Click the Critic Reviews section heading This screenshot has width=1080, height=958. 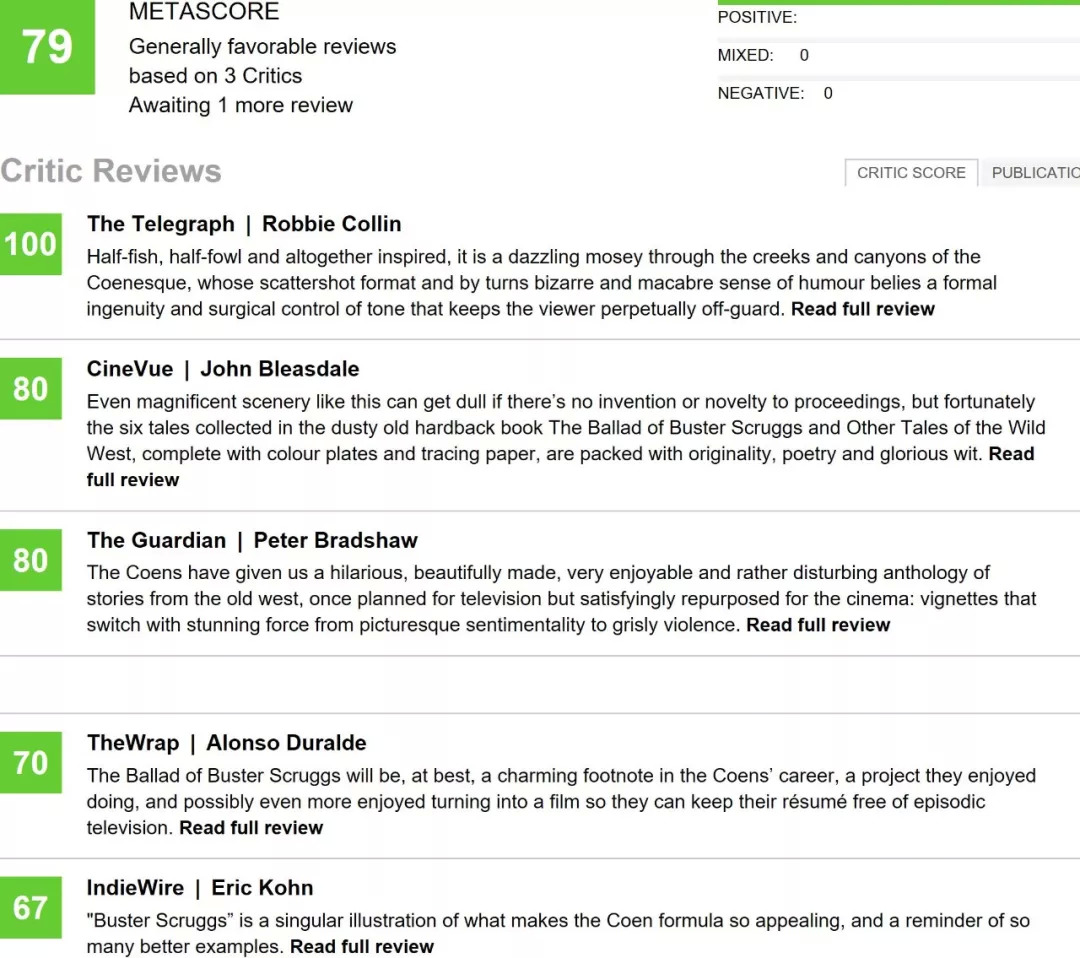(111, 171)
